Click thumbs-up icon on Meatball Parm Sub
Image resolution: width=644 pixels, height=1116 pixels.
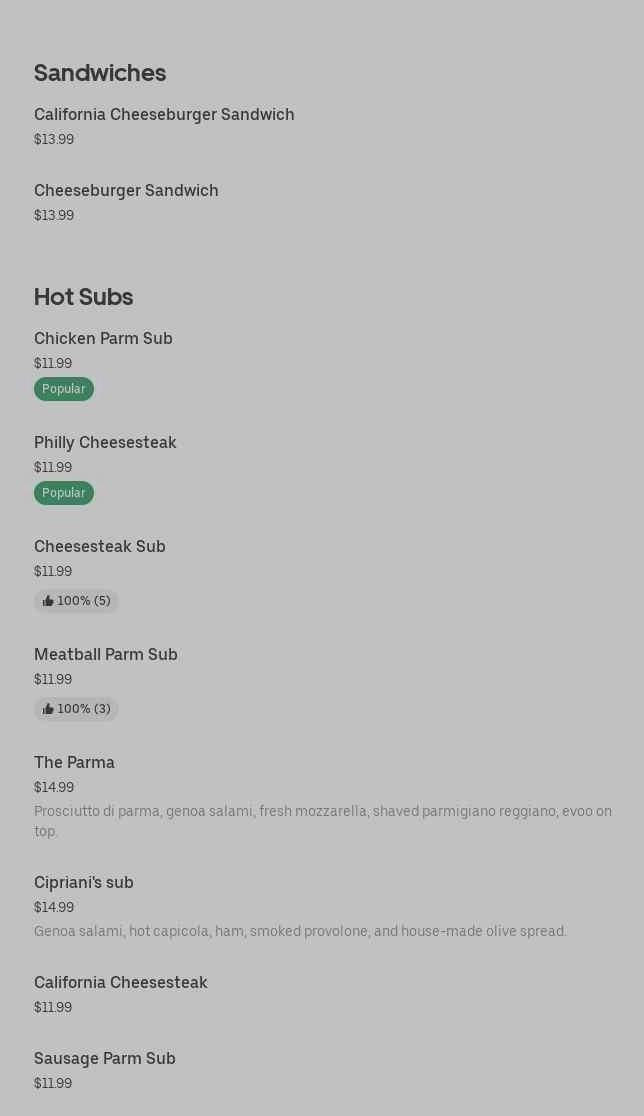[48, 709]
